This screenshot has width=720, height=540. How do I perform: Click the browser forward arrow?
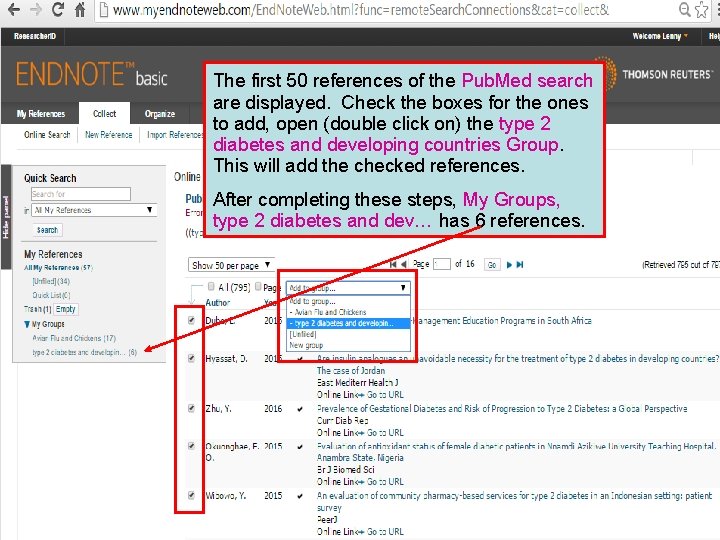(x=36, y=9)
